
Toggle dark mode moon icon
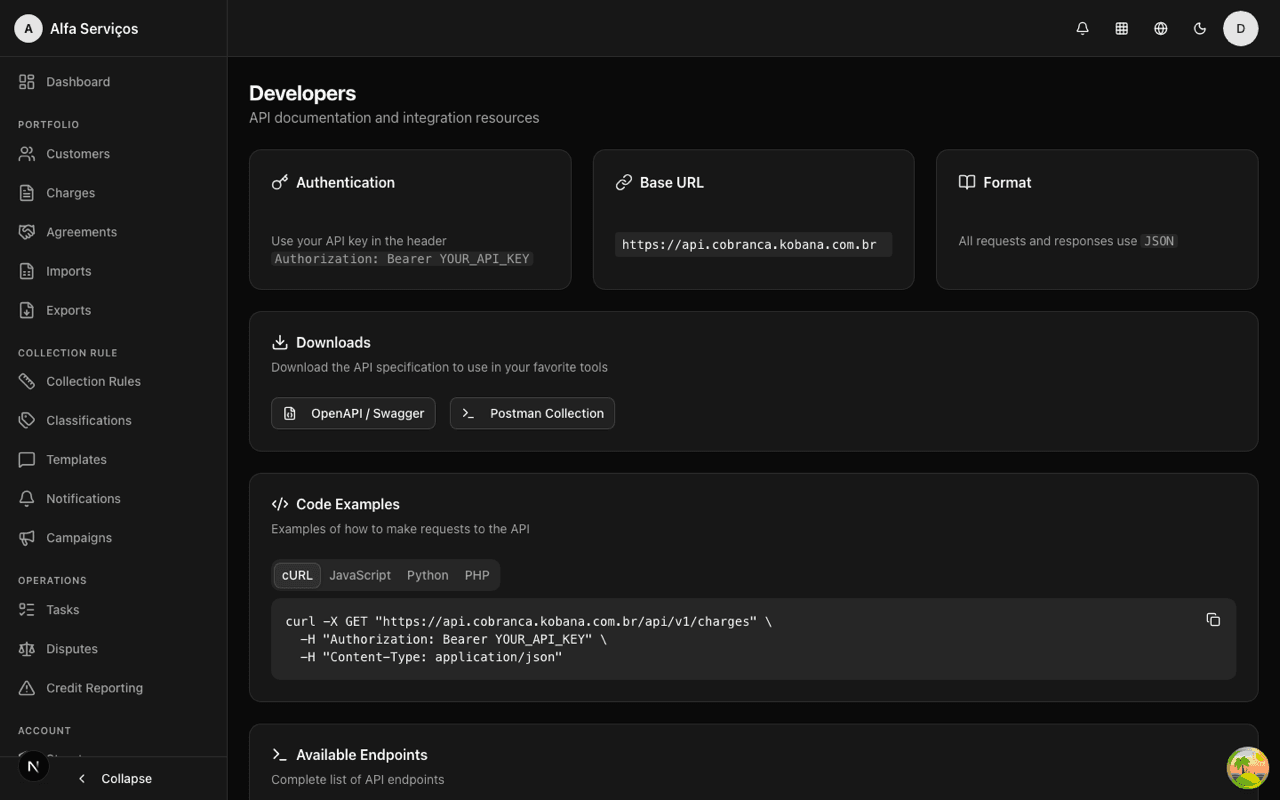(x=1200, y=28)
